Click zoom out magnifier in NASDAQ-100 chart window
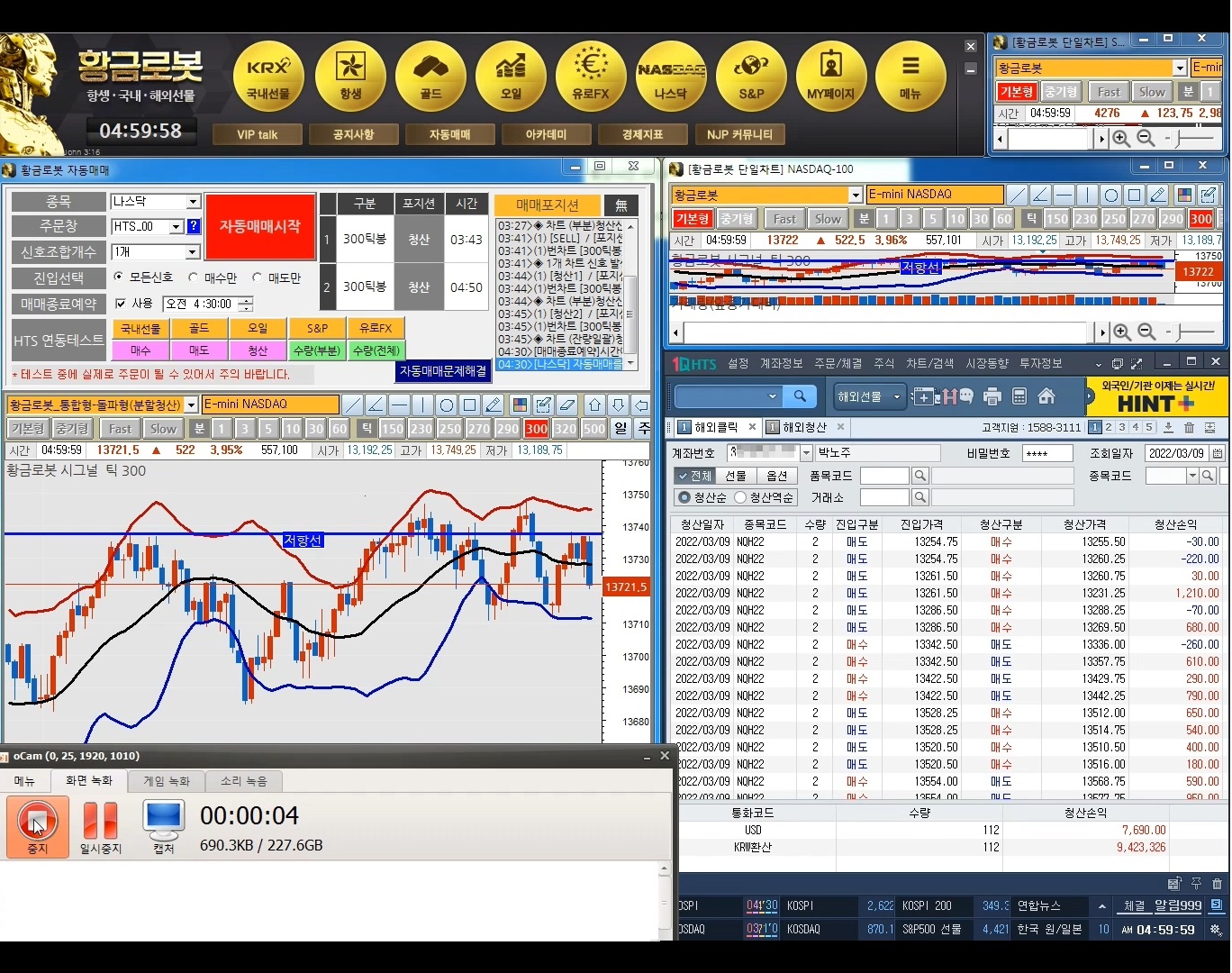The width and height of the screenshot is (1232, 973). (1146, 332)
